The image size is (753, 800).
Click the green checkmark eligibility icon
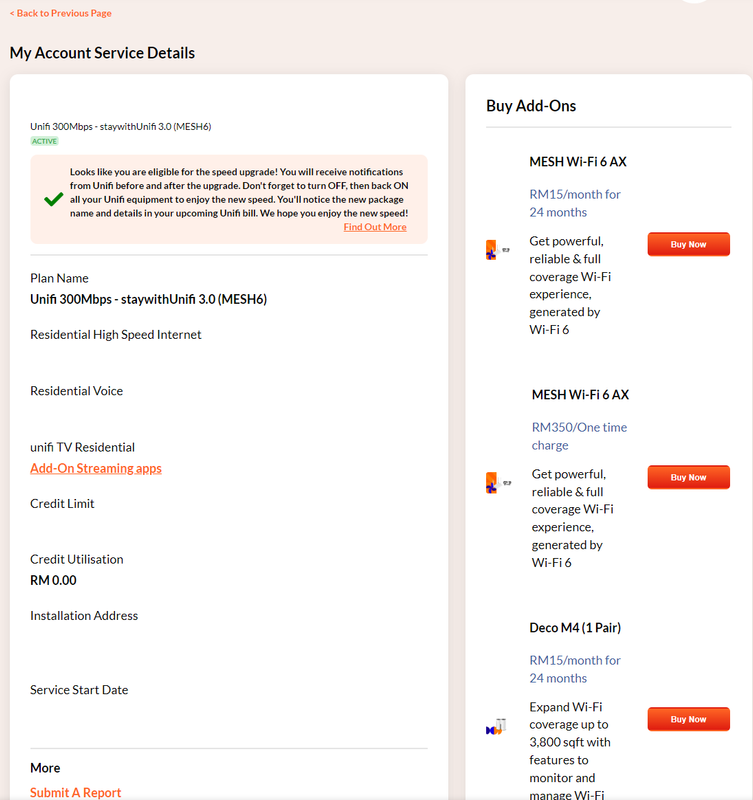(54, 199)
